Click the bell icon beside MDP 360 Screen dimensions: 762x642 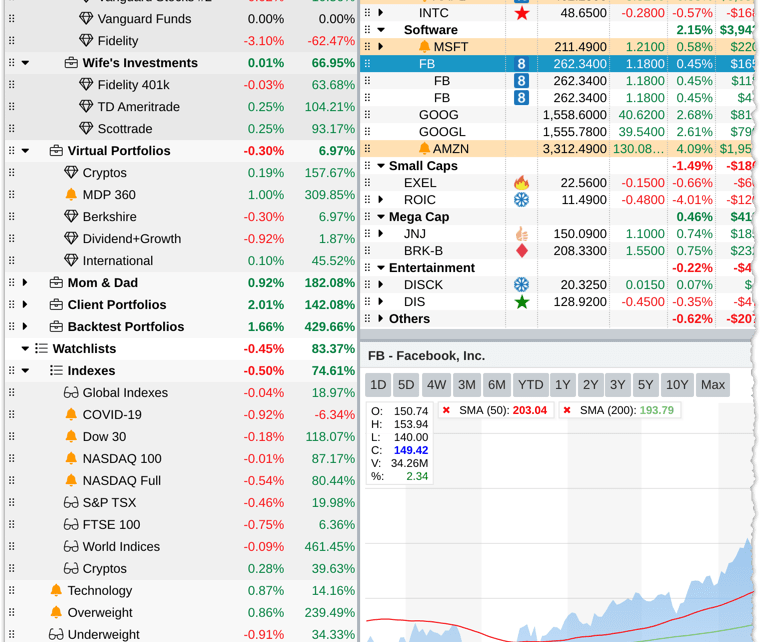pyautogui.click(x=71, y=194)
